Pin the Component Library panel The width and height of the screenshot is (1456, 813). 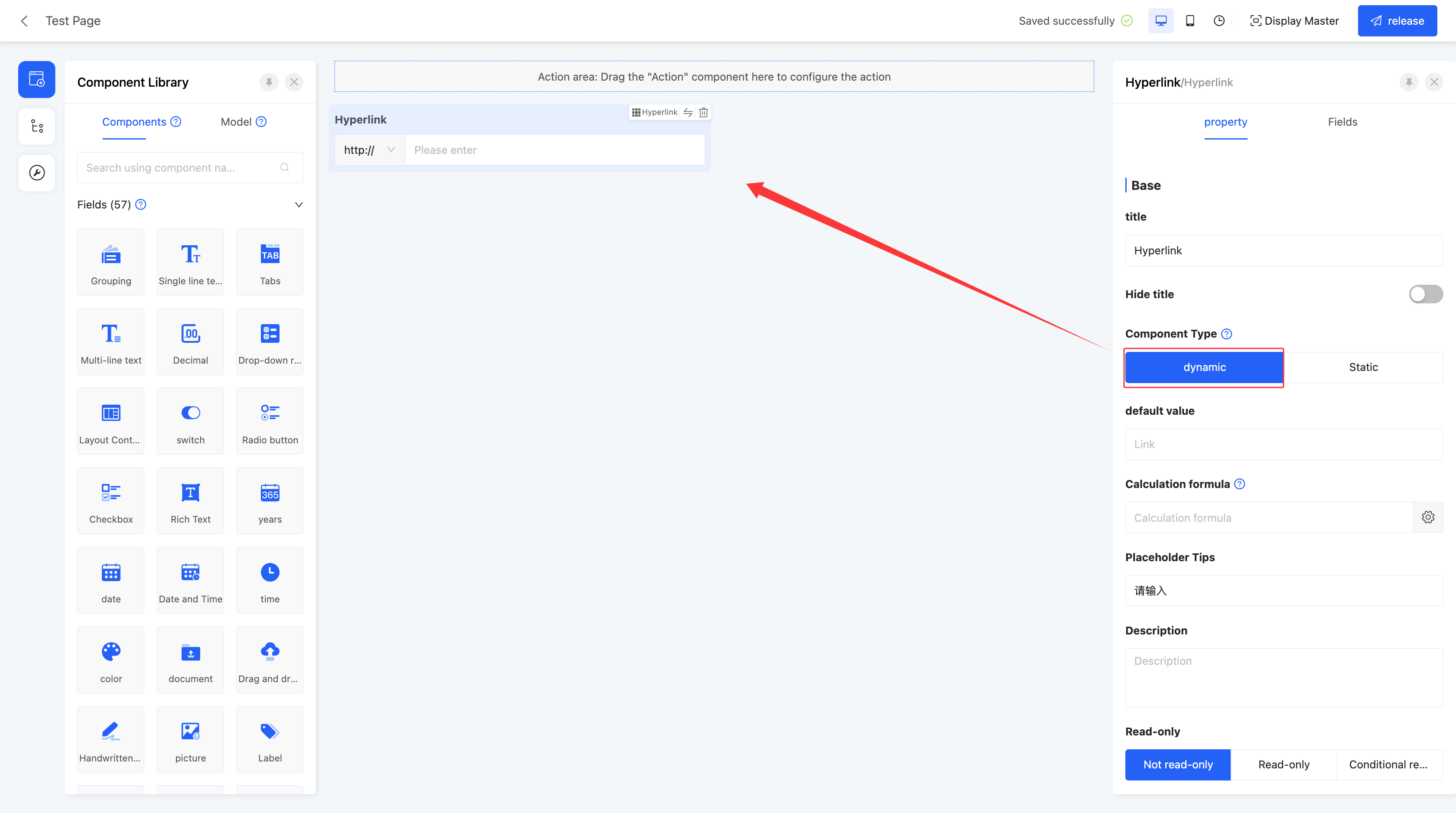coord(269,82)
